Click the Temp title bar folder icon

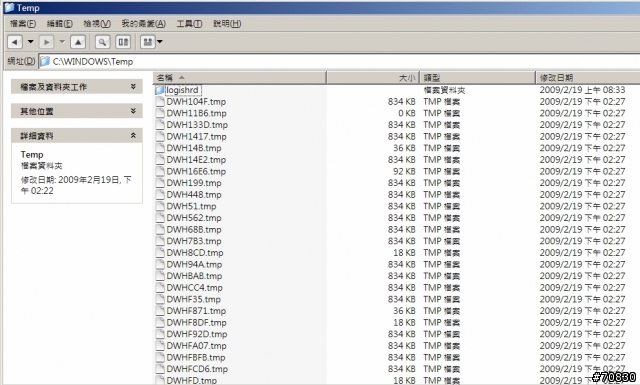[x=9, y=7]
